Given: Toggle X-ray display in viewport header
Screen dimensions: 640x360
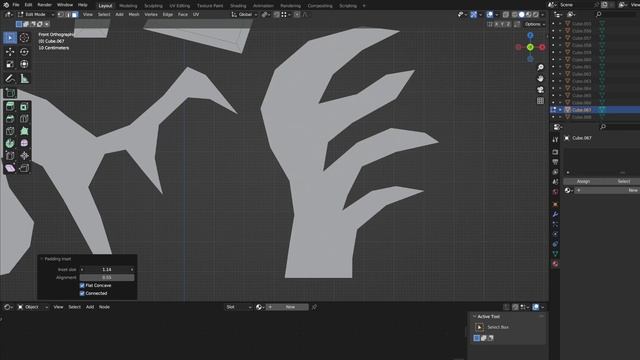Looking at the screenshot, I should point(506,15).
